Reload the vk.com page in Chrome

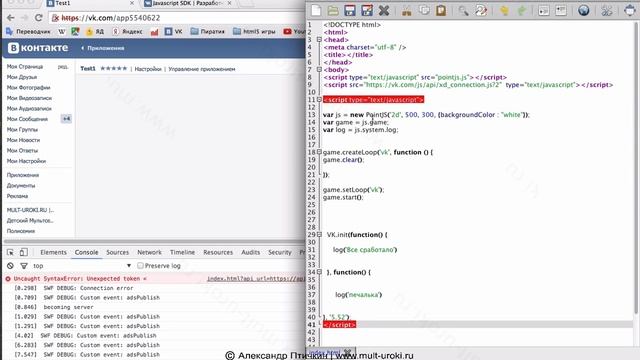[x=38, y=18]
